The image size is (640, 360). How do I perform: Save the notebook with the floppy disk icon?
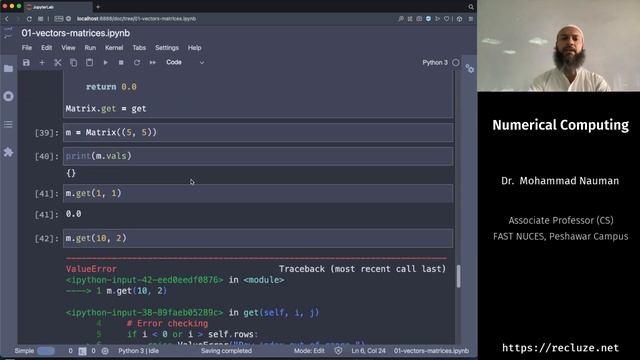(x=26, y=62)
